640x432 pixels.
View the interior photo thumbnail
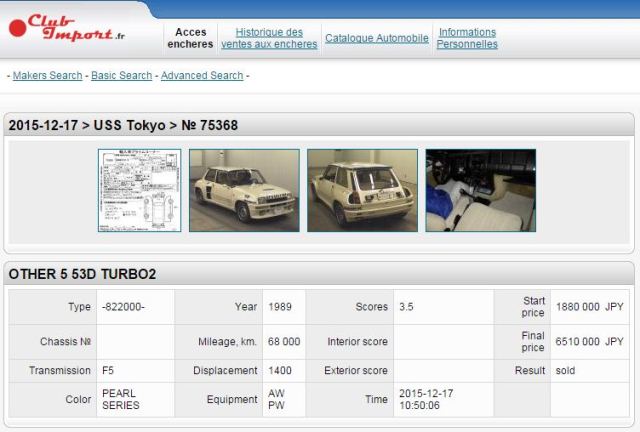[480, 190]
